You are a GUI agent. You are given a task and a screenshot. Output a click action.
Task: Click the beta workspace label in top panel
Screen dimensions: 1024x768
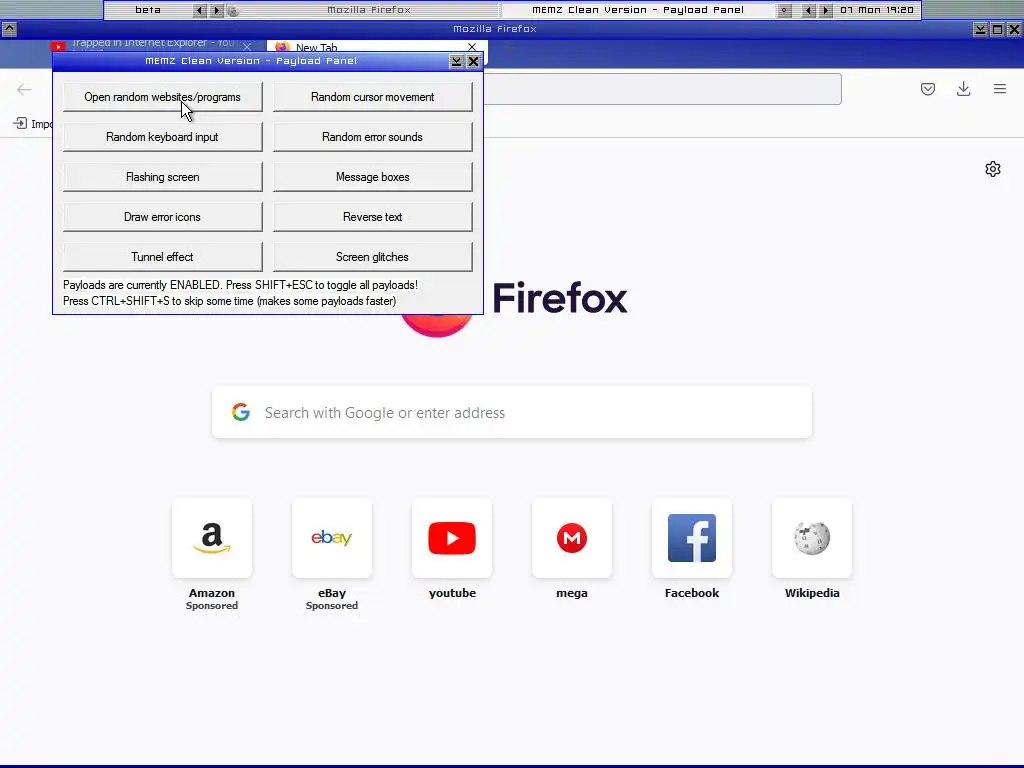[148, 10]
